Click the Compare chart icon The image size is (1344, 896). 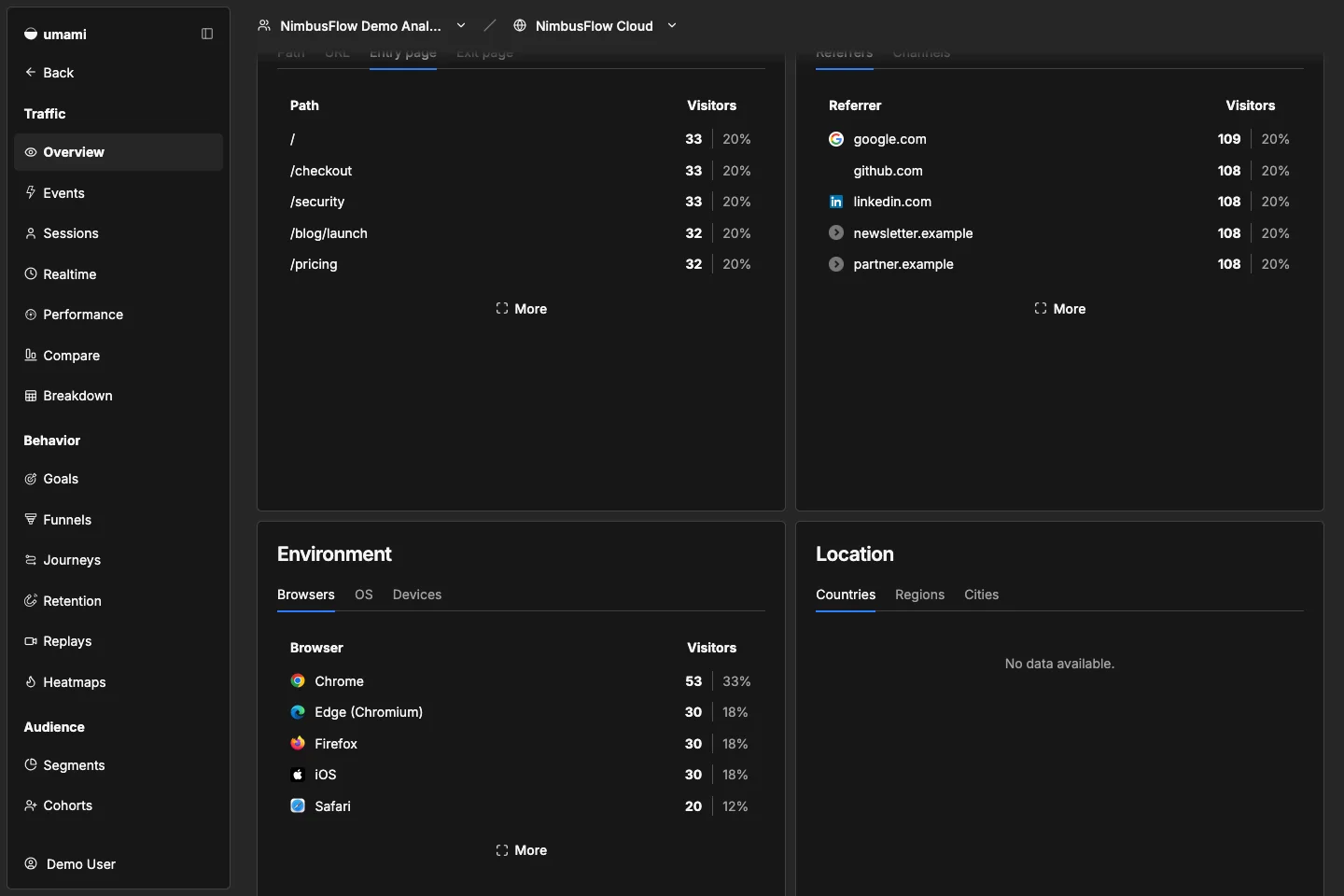[31, 355]
